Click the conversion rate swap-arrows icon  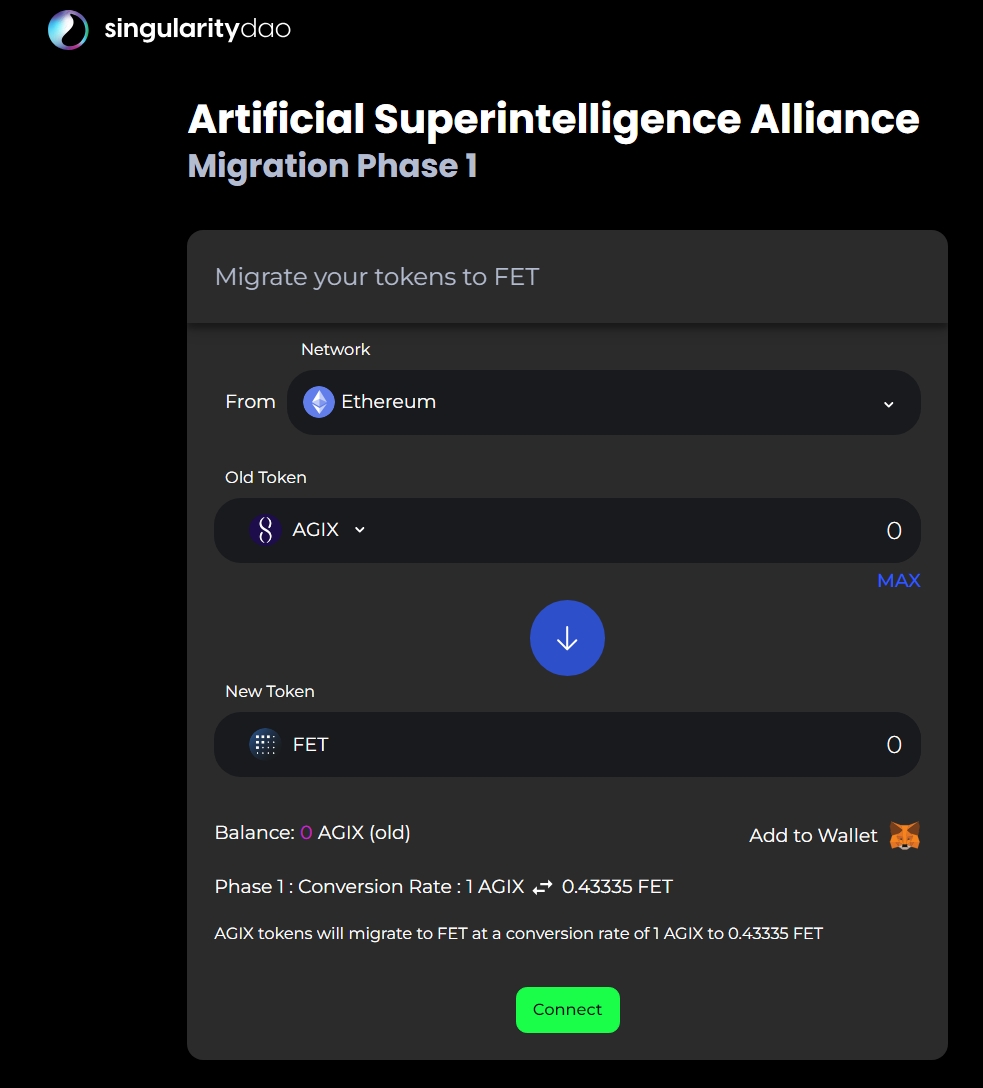tap(542, 887)
